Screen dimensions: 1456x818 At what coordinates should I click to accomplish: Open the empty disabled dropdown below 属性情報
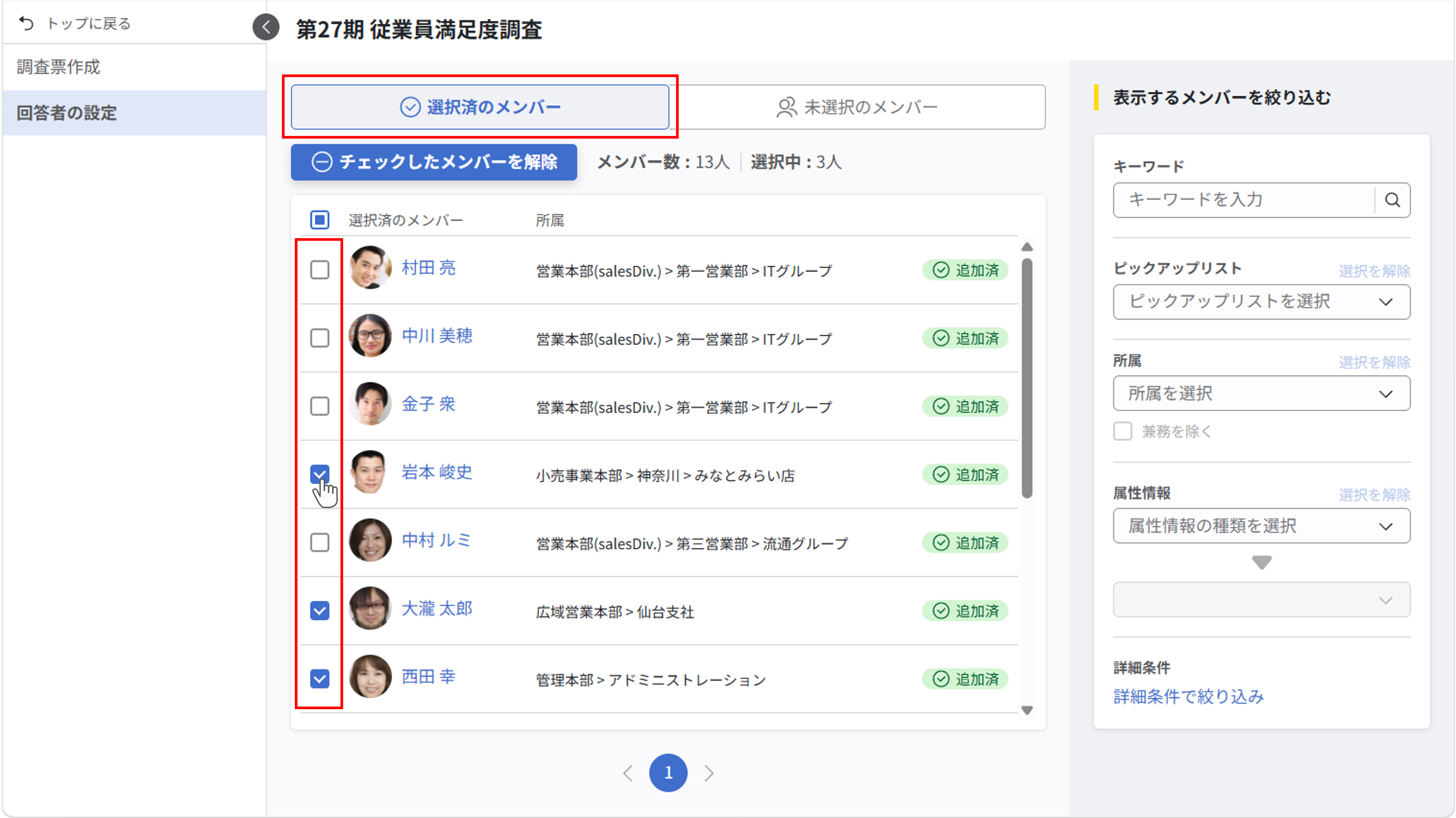tap(1261, 600)
